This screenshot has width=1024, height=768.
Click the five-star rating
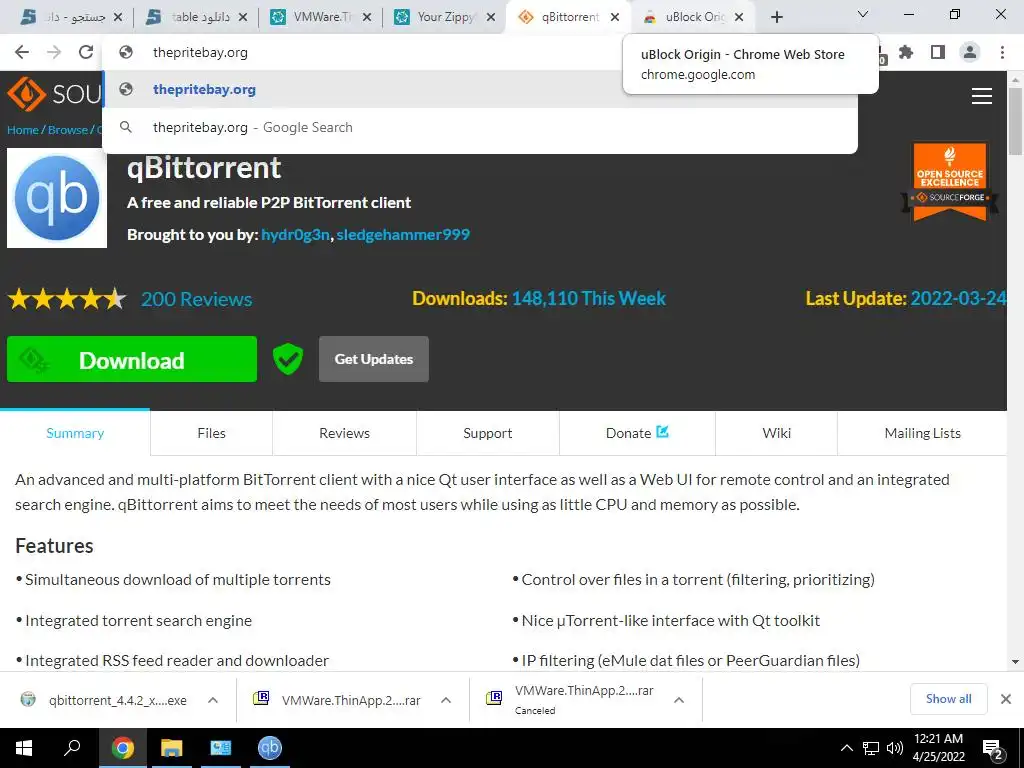point(67,299)
